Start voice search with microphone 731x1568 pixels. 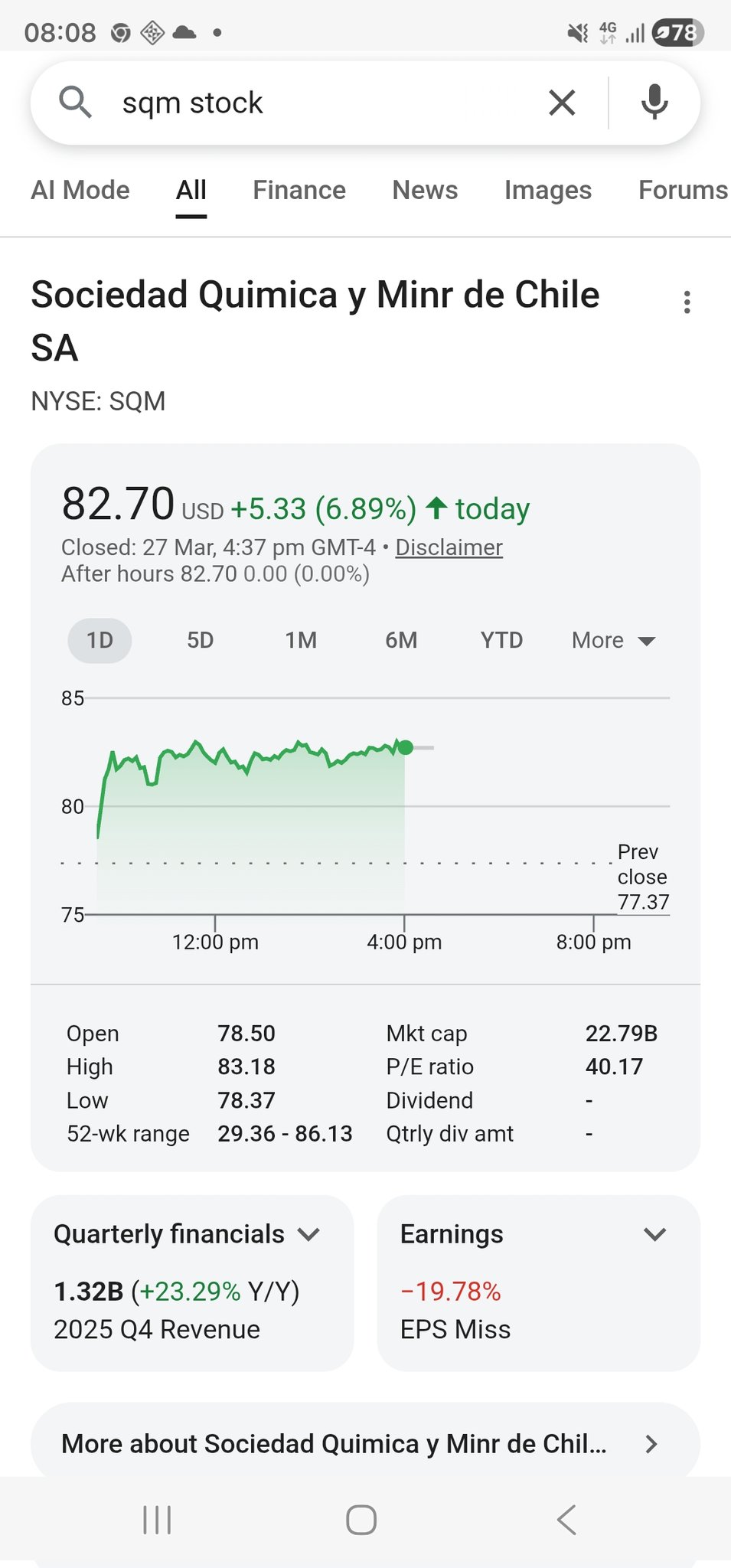(654, 103)
